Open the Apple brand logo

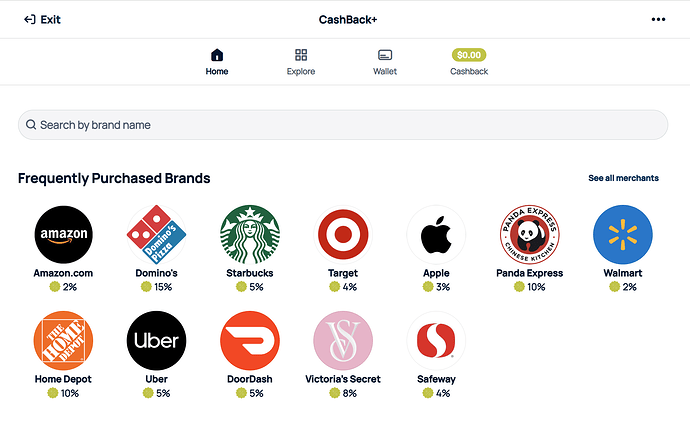pyautogui.click(x=437, y=234)
